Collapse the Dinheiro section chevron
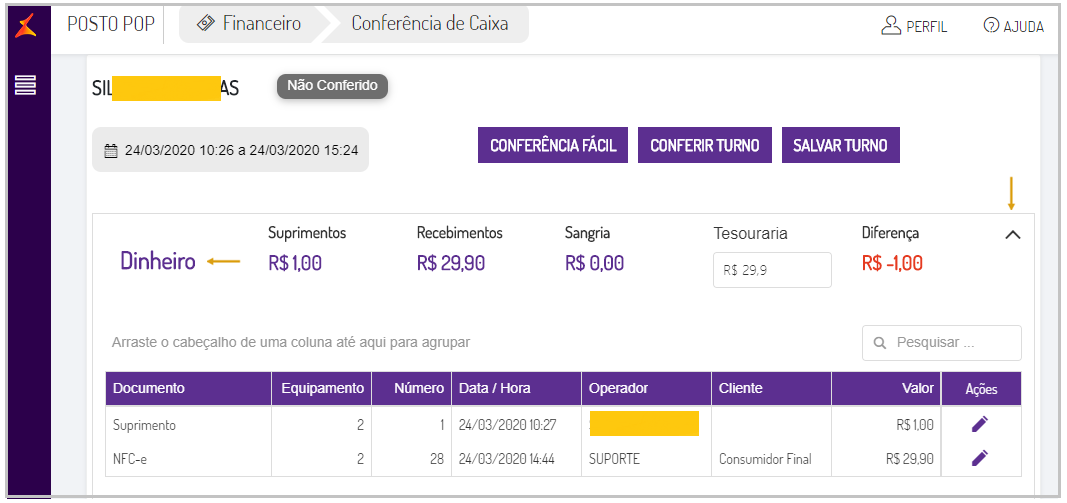1067x503 pixels. [1012, 236]
